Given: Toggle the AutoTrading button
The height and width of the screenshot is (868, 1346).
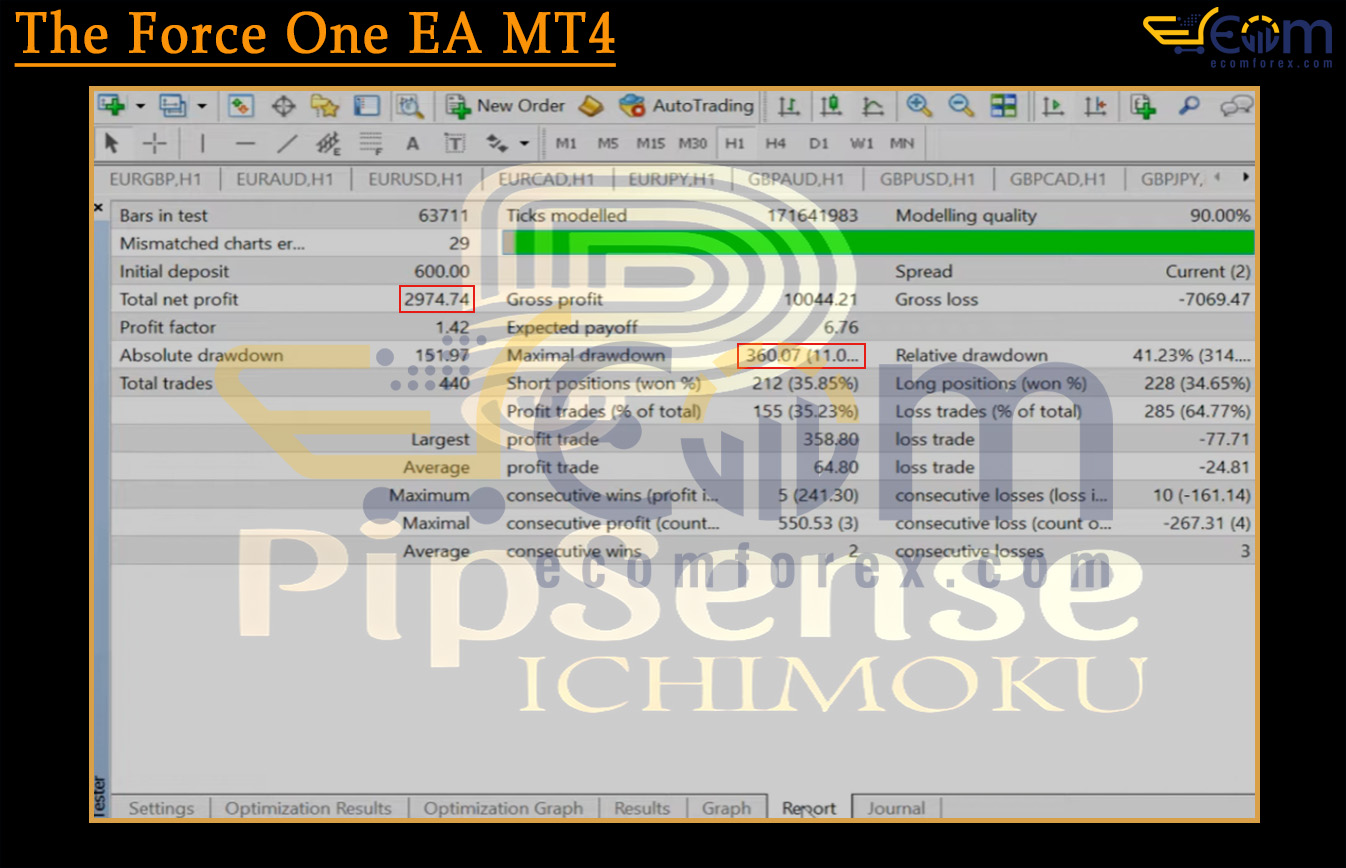Looking at the screenshot, I should coord(687,106).
